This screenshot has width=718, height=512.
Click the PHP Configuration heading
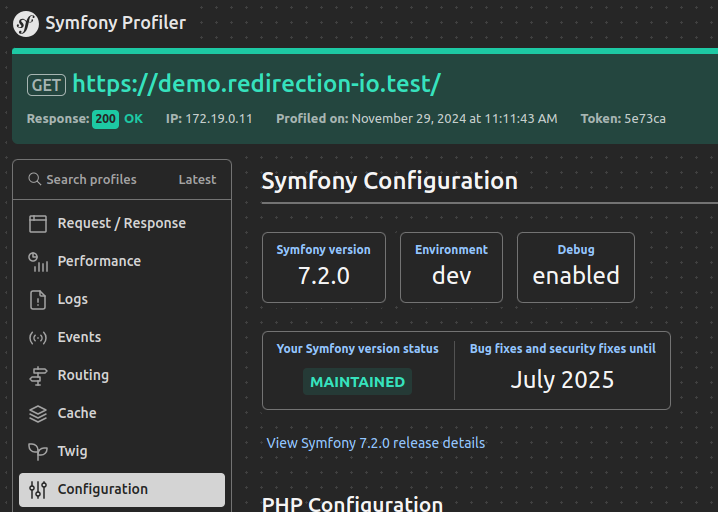[352, 504]
